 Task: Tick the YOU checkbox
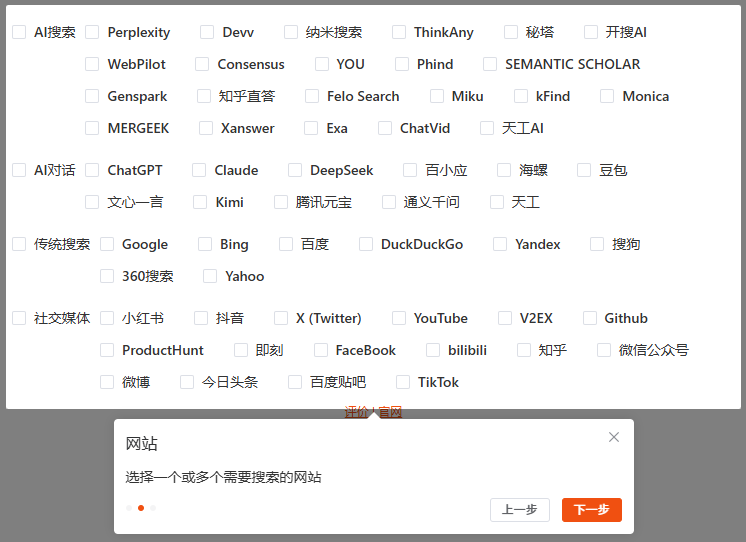[x=322, y=64]
